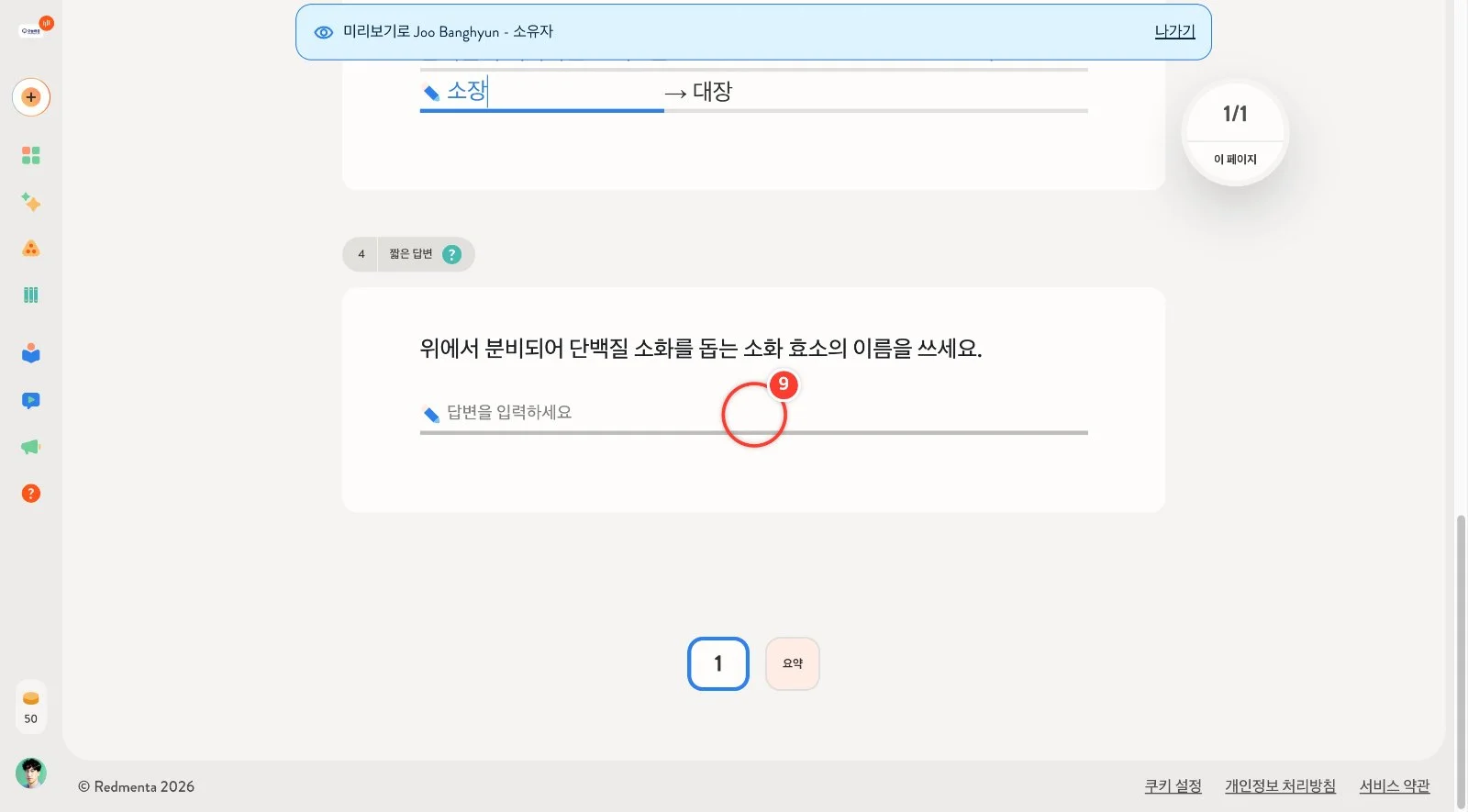This screenshot has width=1468, height=812.
Task: Click the 1/1 이 페이지 progress indicator
Action: coord(1235,134)
